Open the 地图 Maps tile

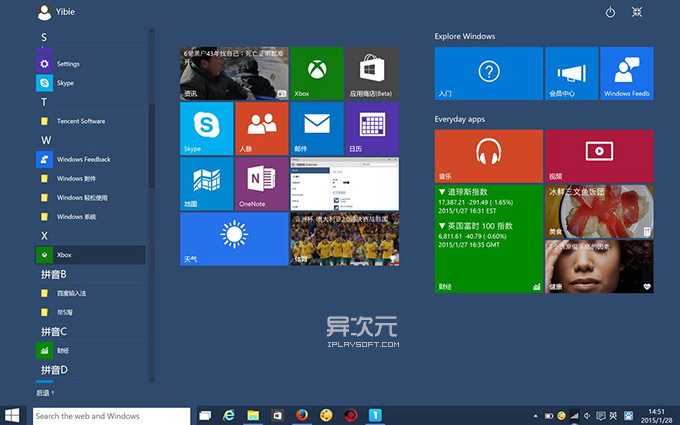click(207, 184)
